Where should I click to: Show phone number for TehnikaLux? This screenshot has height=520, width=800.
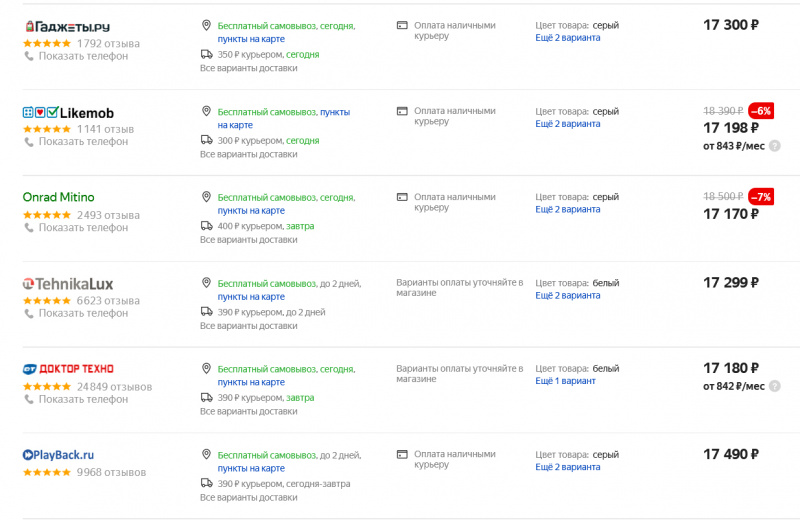coord(83,313)
